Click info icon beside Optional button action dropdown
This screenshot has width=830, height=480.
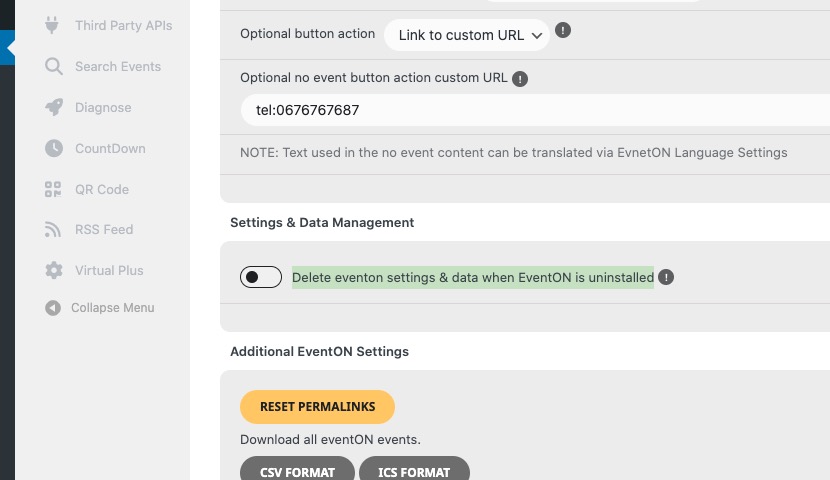tap(563, 31)
